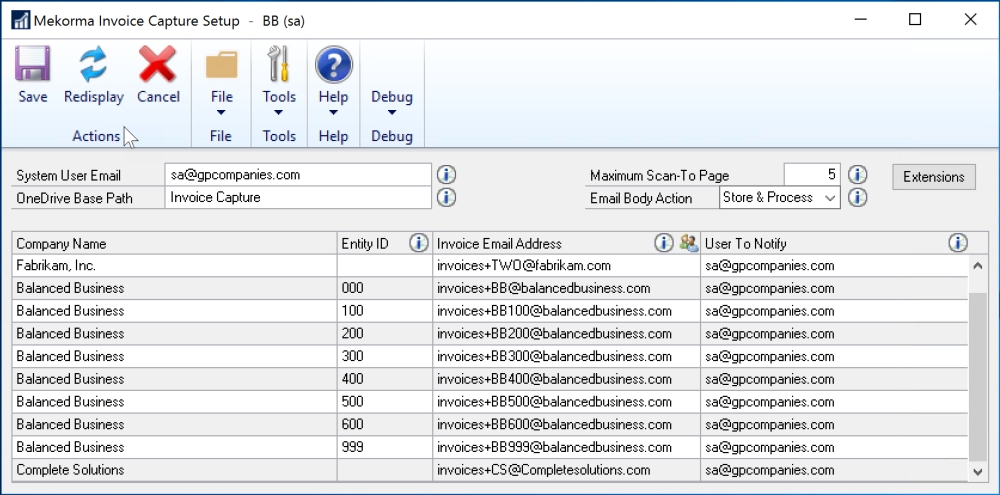1000x495 pixels.
Task: Click invoices+BB300@balancedbusiness.com email cell
Action: click(566, 357)
